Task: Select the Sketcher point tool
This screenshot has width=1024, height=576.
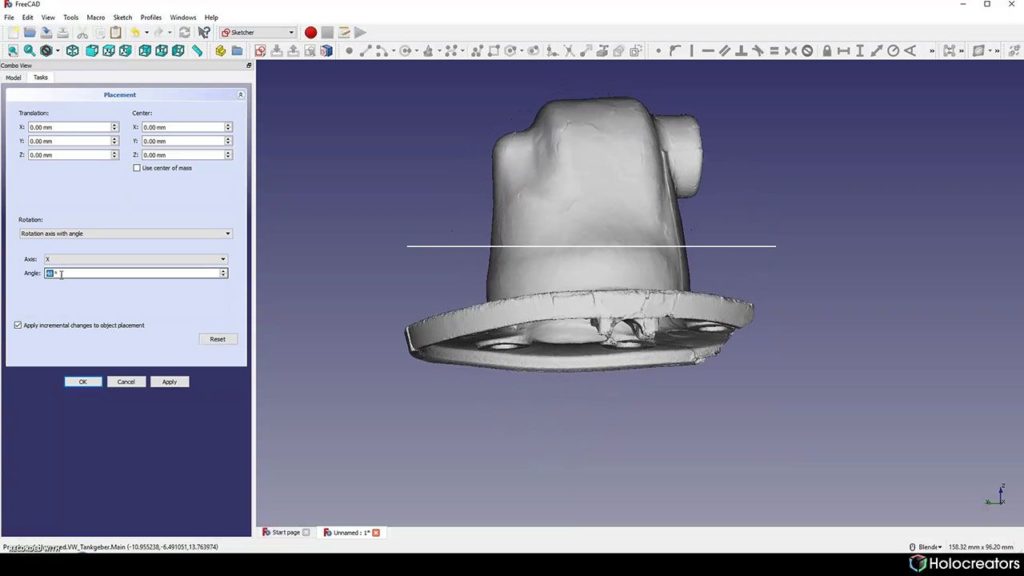Action: 349,51
